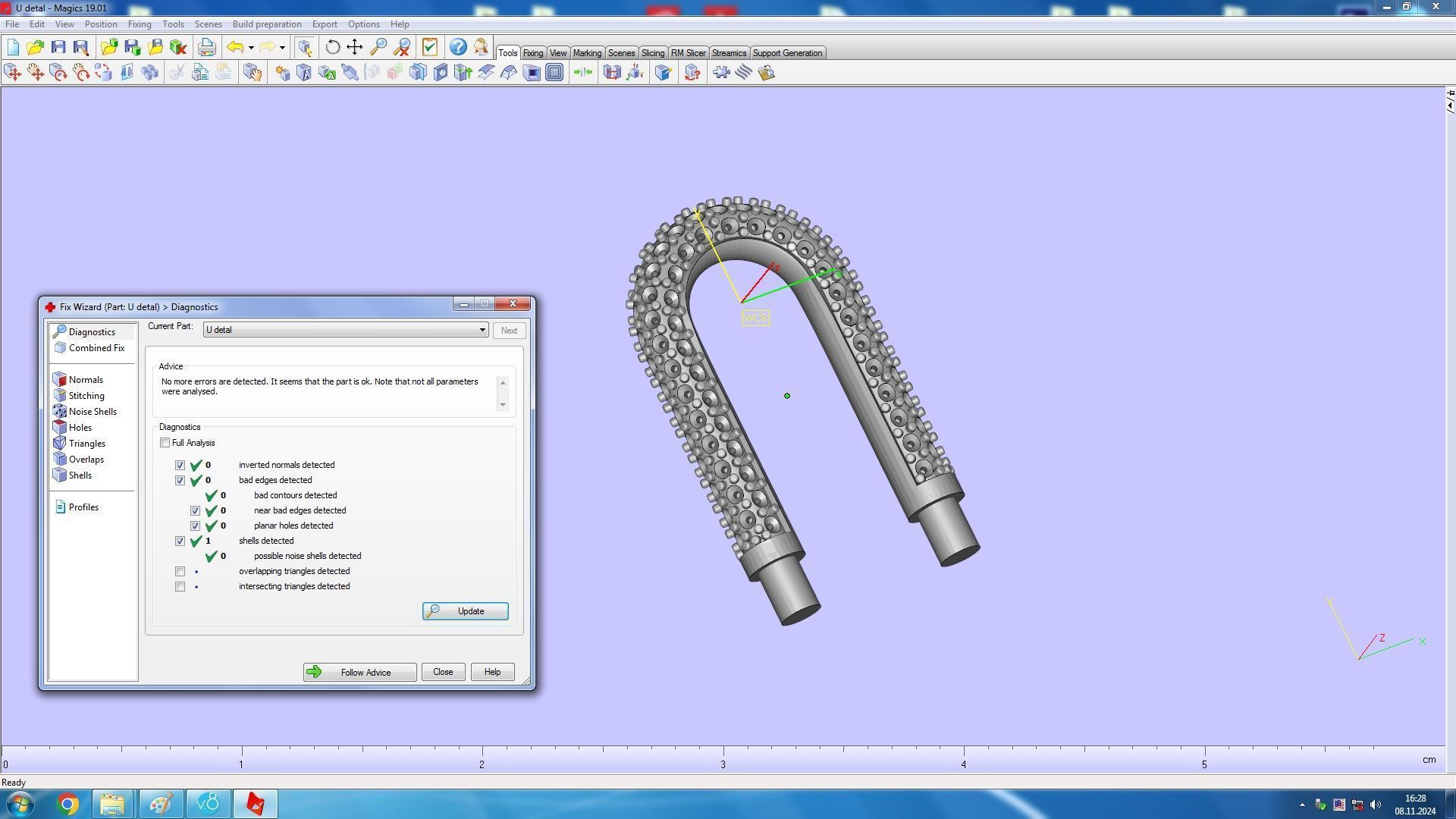
Task: Click the green checklist icon
Action: click(430, 48)
